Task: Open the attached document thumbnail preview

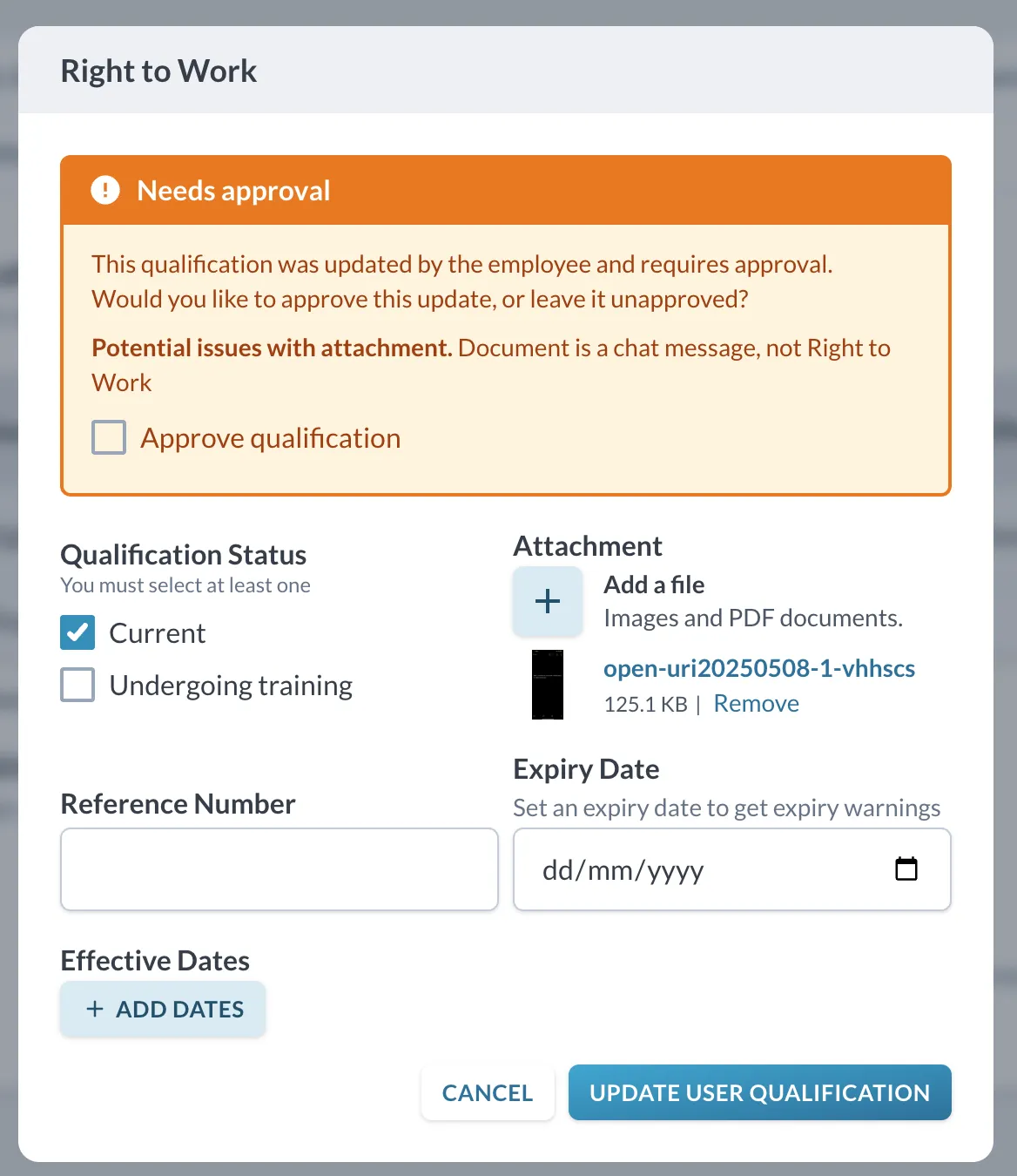Action: coord(548,685)
